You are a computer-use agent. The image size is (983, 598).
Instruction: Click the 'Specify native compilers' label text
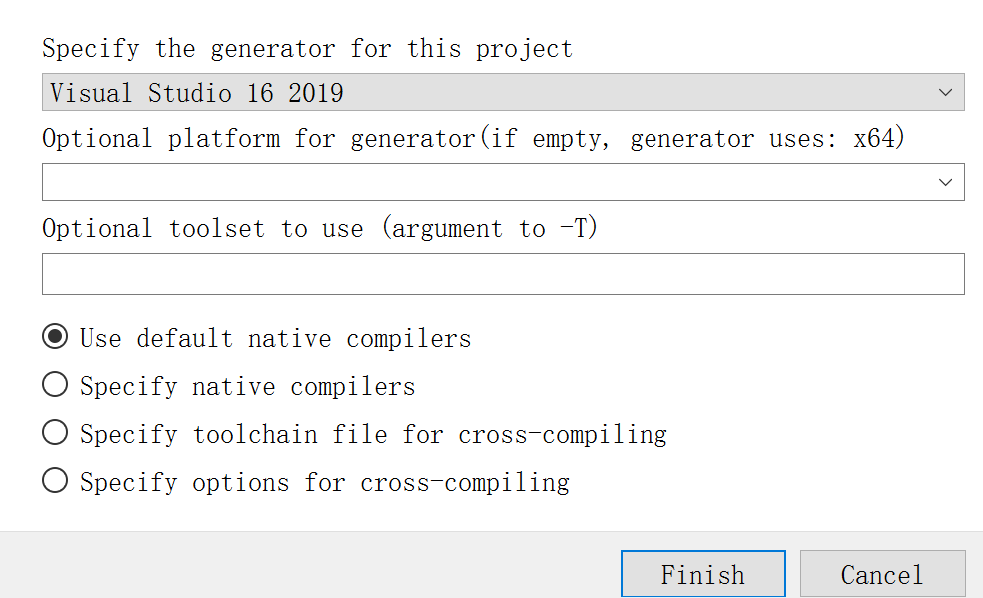(x=247, y=386)
